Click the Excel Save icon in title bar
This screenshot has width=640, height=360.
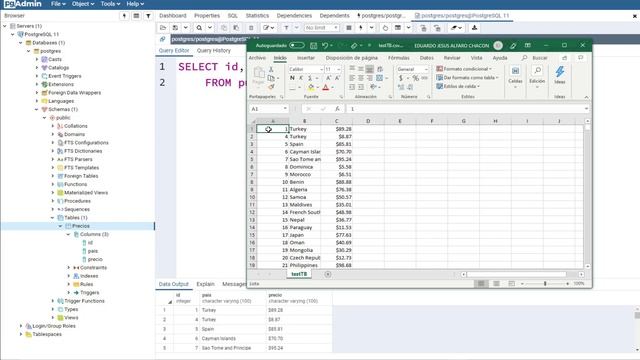(x=313, y=45)
